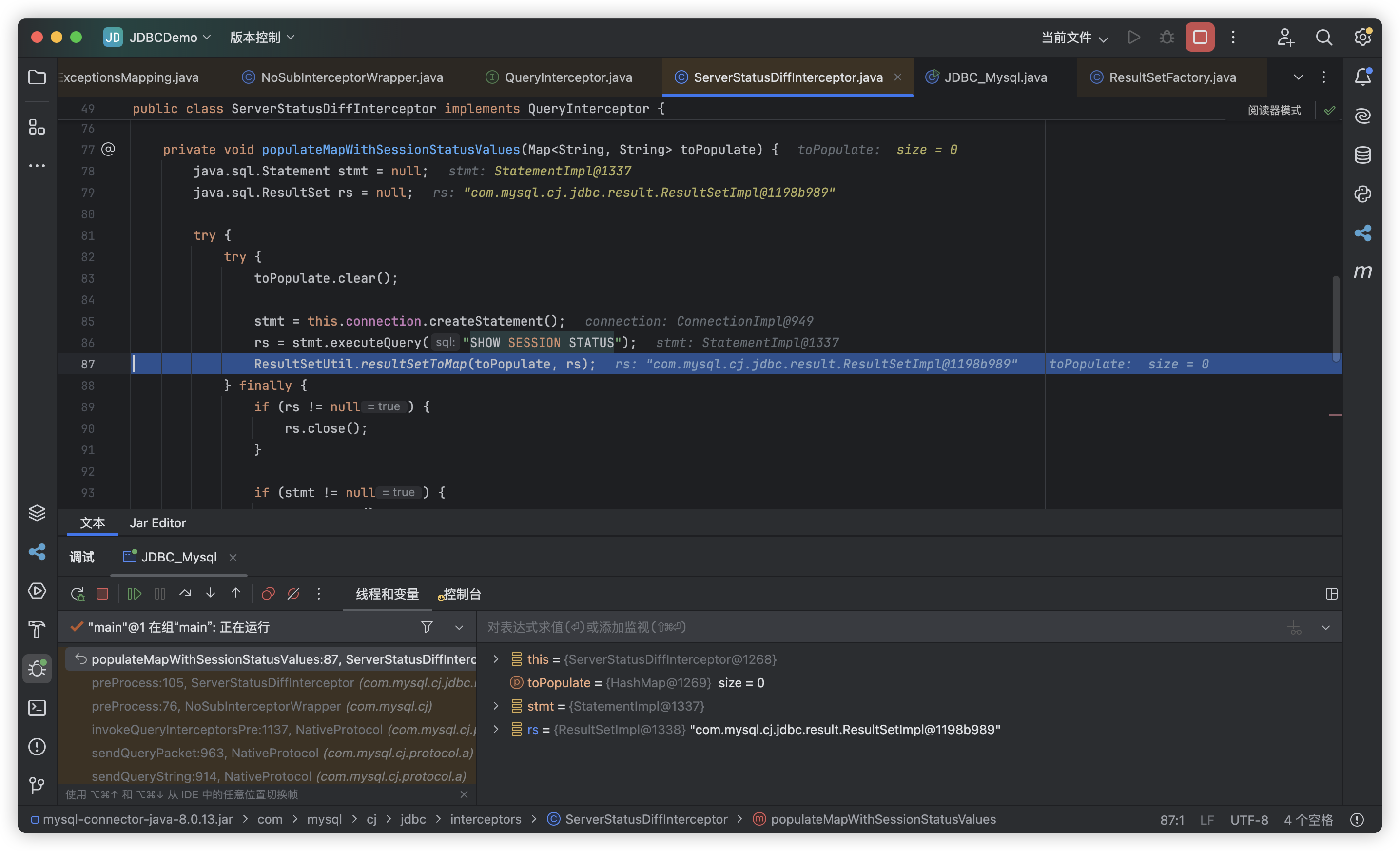Close the JDBC_Mysql debug session tab
Screen dimensions: 1400x851
233,557
